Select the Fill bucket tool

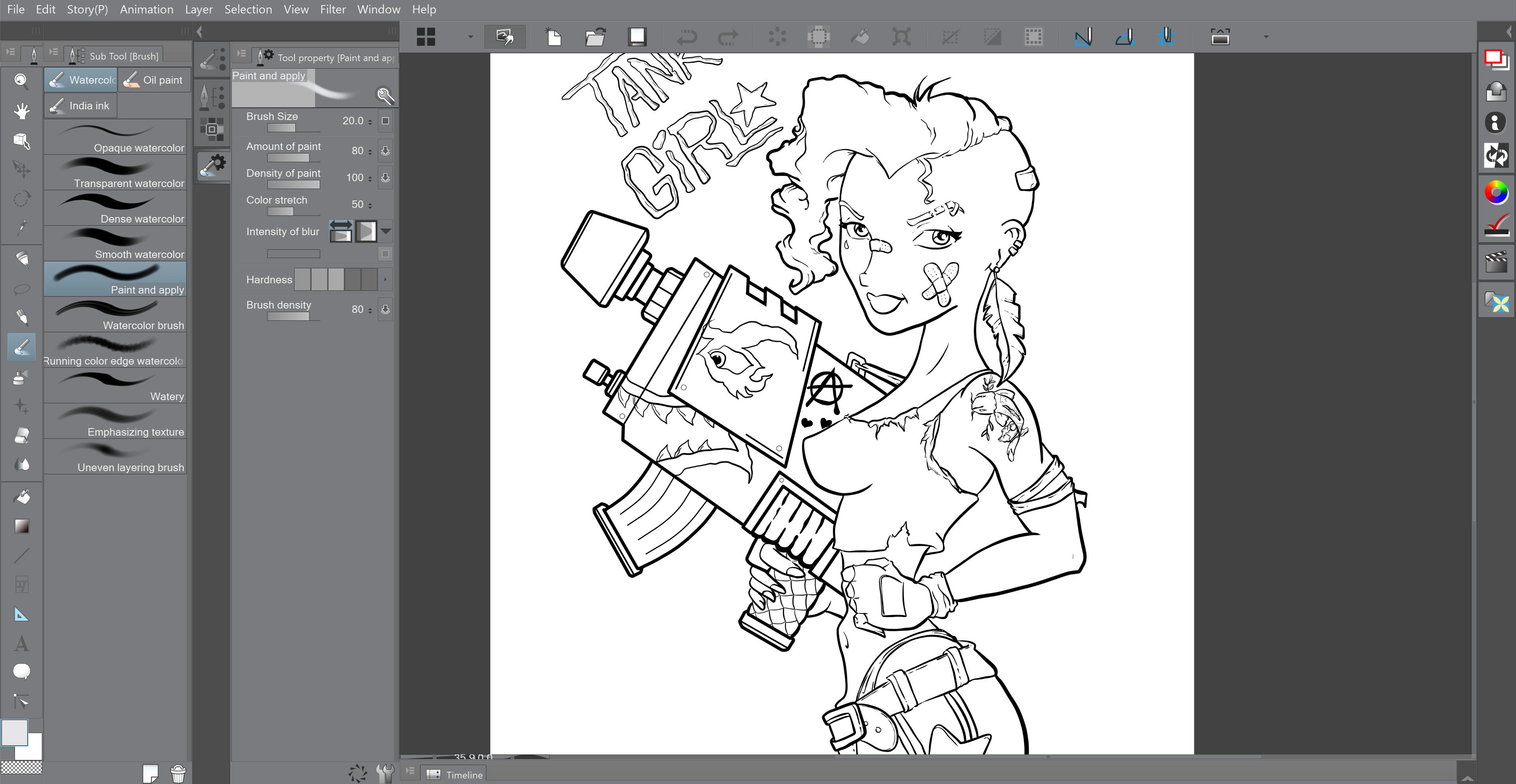coord(21,497)
